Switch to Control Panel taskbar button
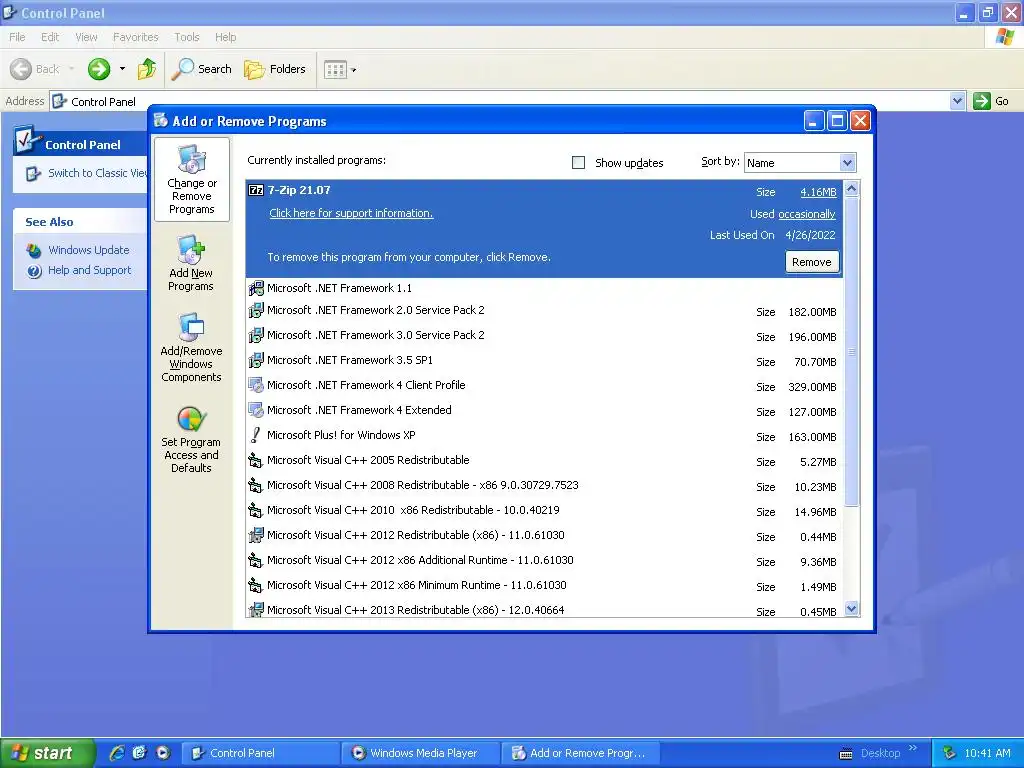1024x768 pixels. point(260,753)
